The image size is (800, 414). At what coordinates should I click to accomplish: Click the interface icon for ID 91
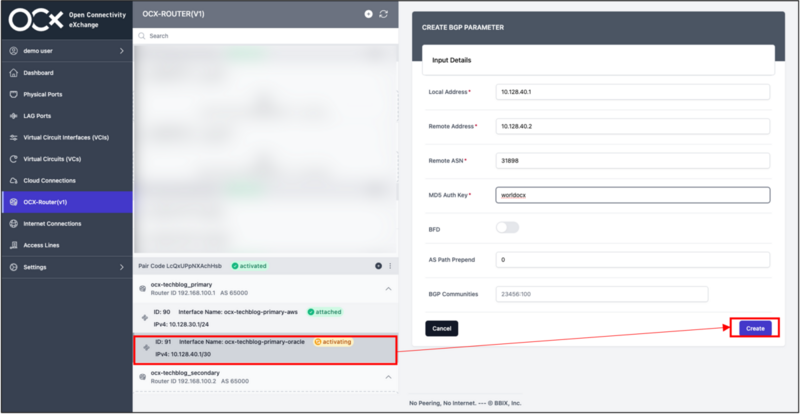(147, 348)
